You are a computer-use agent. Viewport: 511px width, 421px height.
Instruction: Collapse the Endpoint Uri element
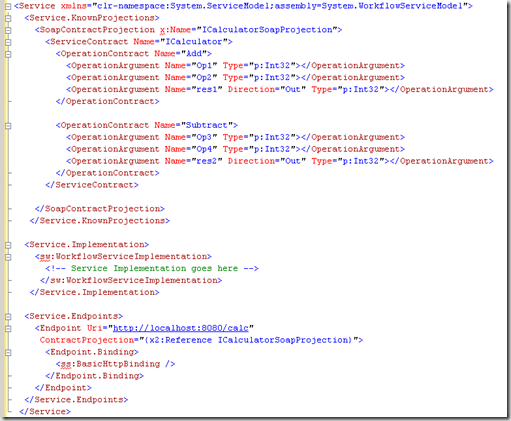pos(8,328)
